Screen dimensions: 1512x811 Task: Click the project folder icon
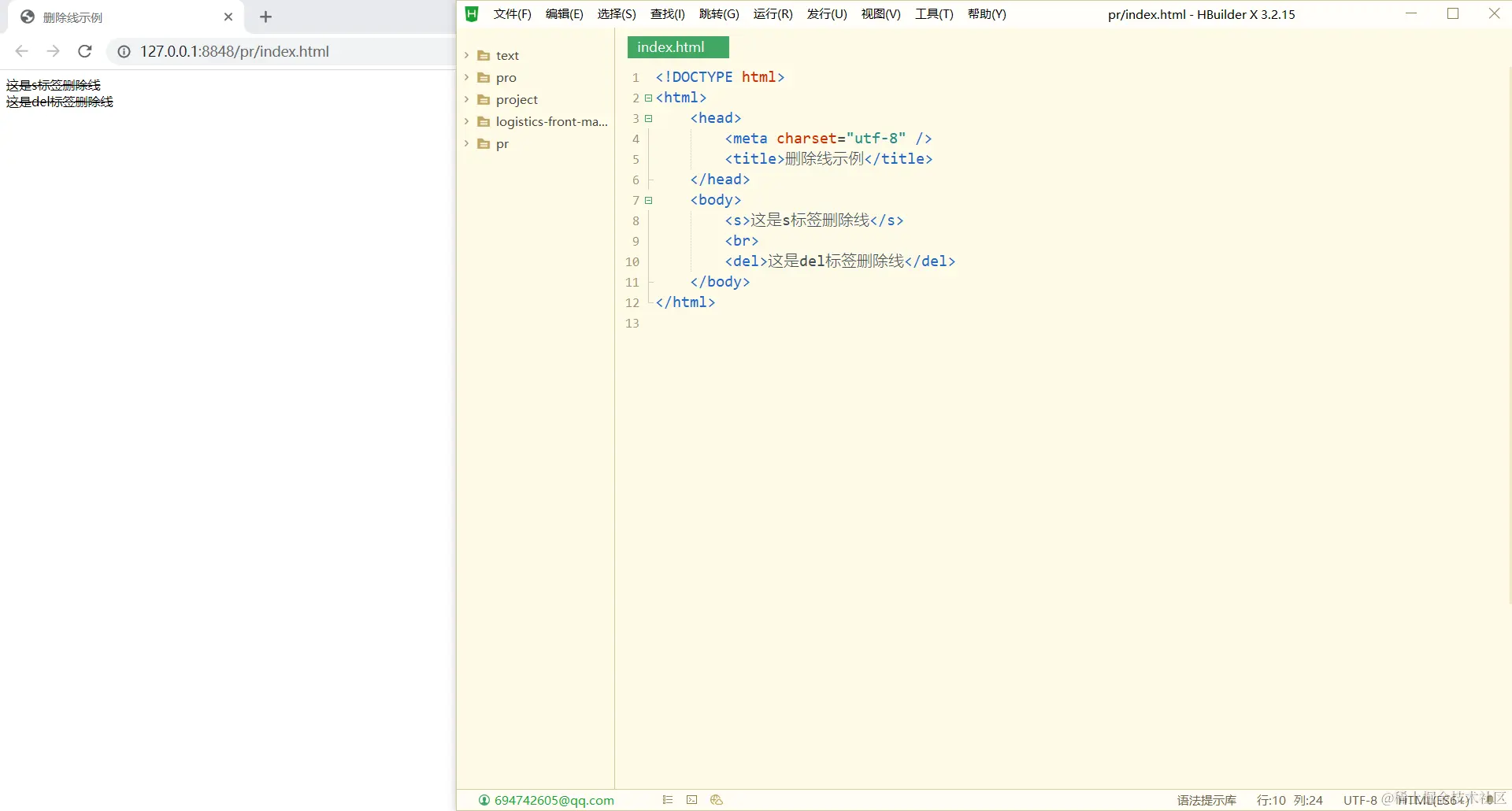click(x=484, y=100)
